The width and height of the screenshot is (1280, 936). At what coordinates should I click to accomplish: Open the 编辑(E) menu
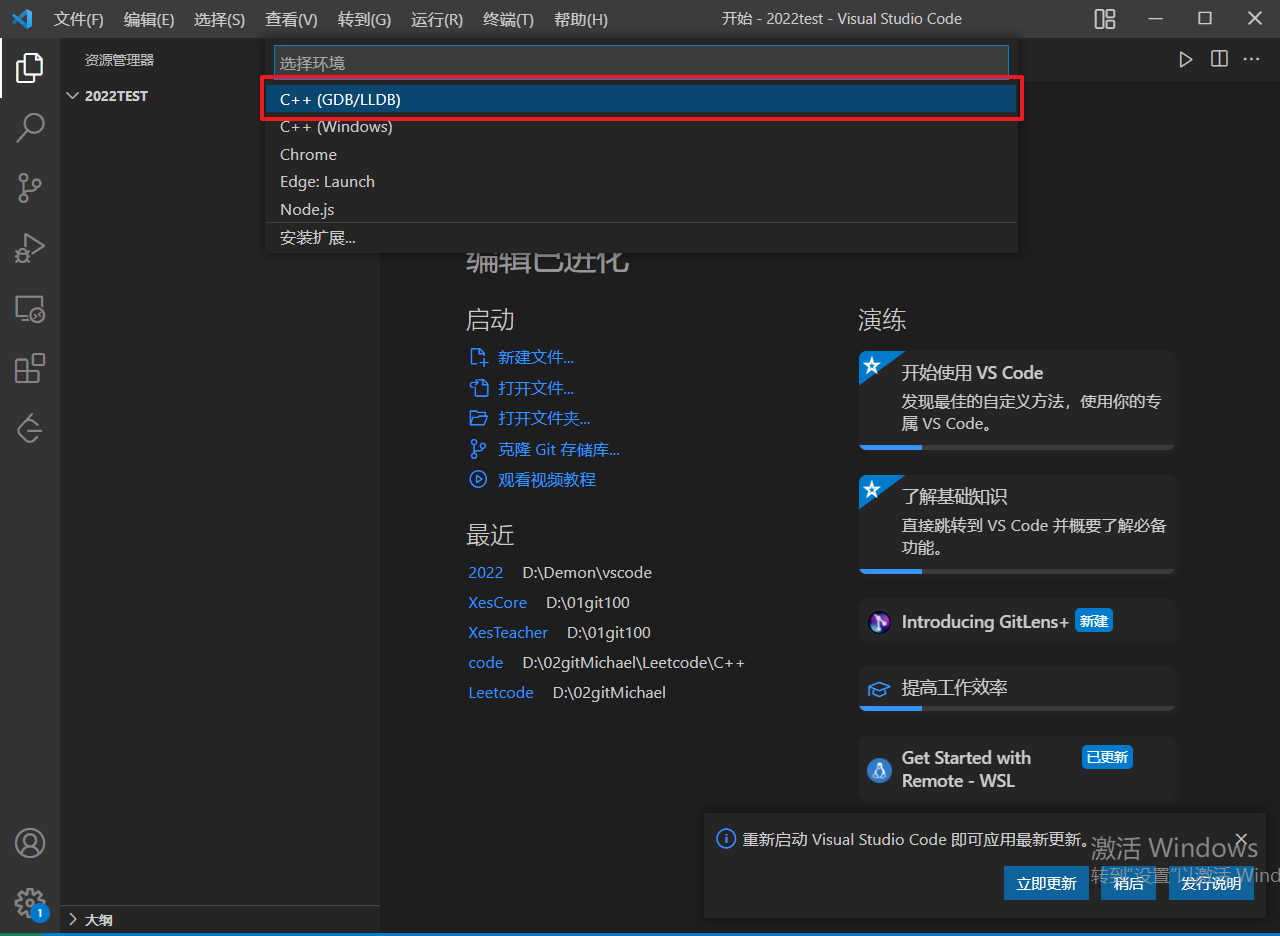point(149,19)
